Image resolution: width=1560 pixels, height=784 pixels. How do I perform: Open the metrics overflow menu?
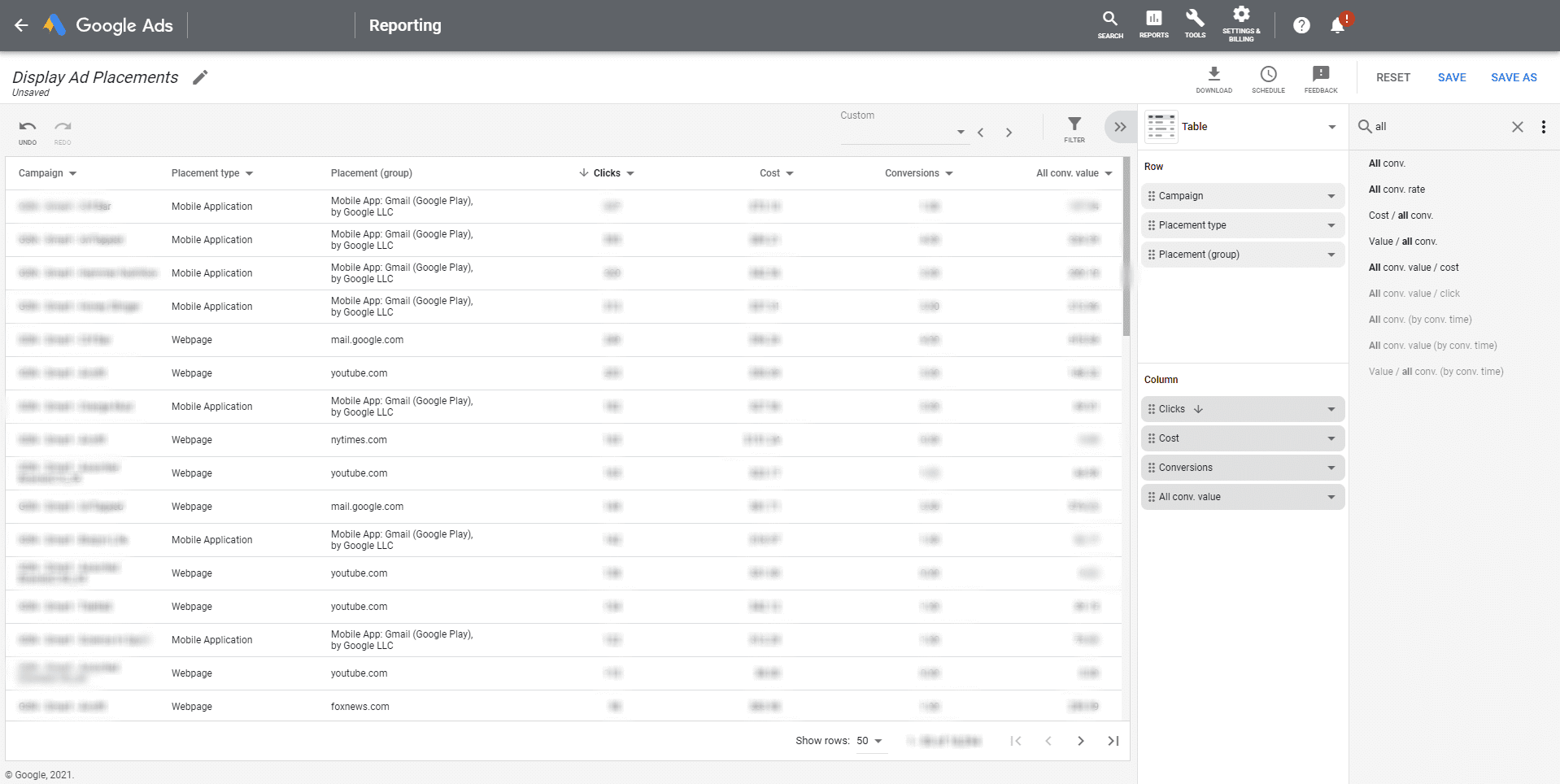[1544, 127]
